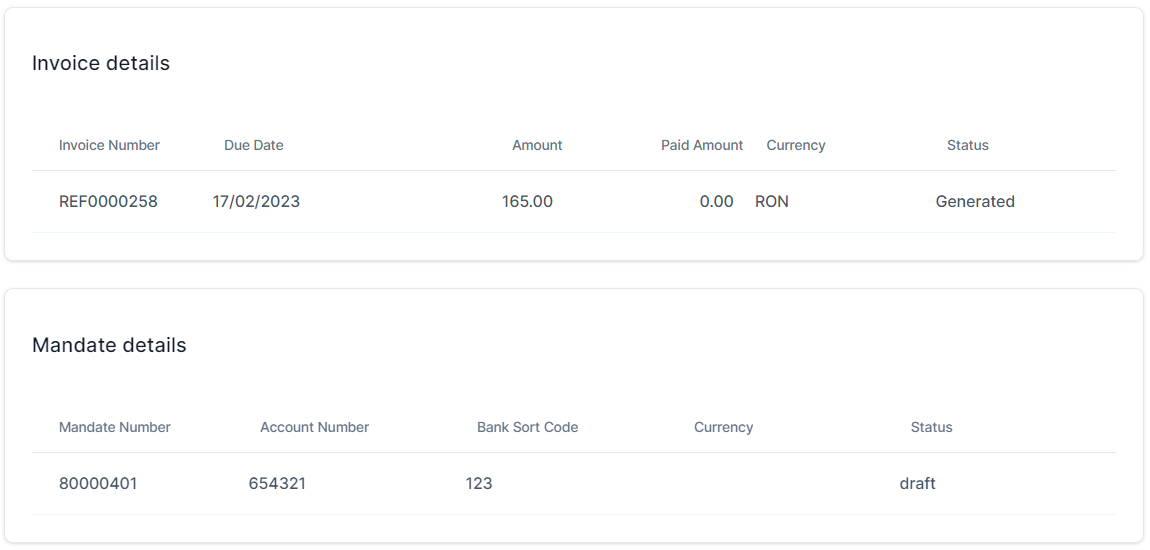Select the bank sort code 123
Viewport: 1150px width, 550px height.
click(x=479, y=483)
